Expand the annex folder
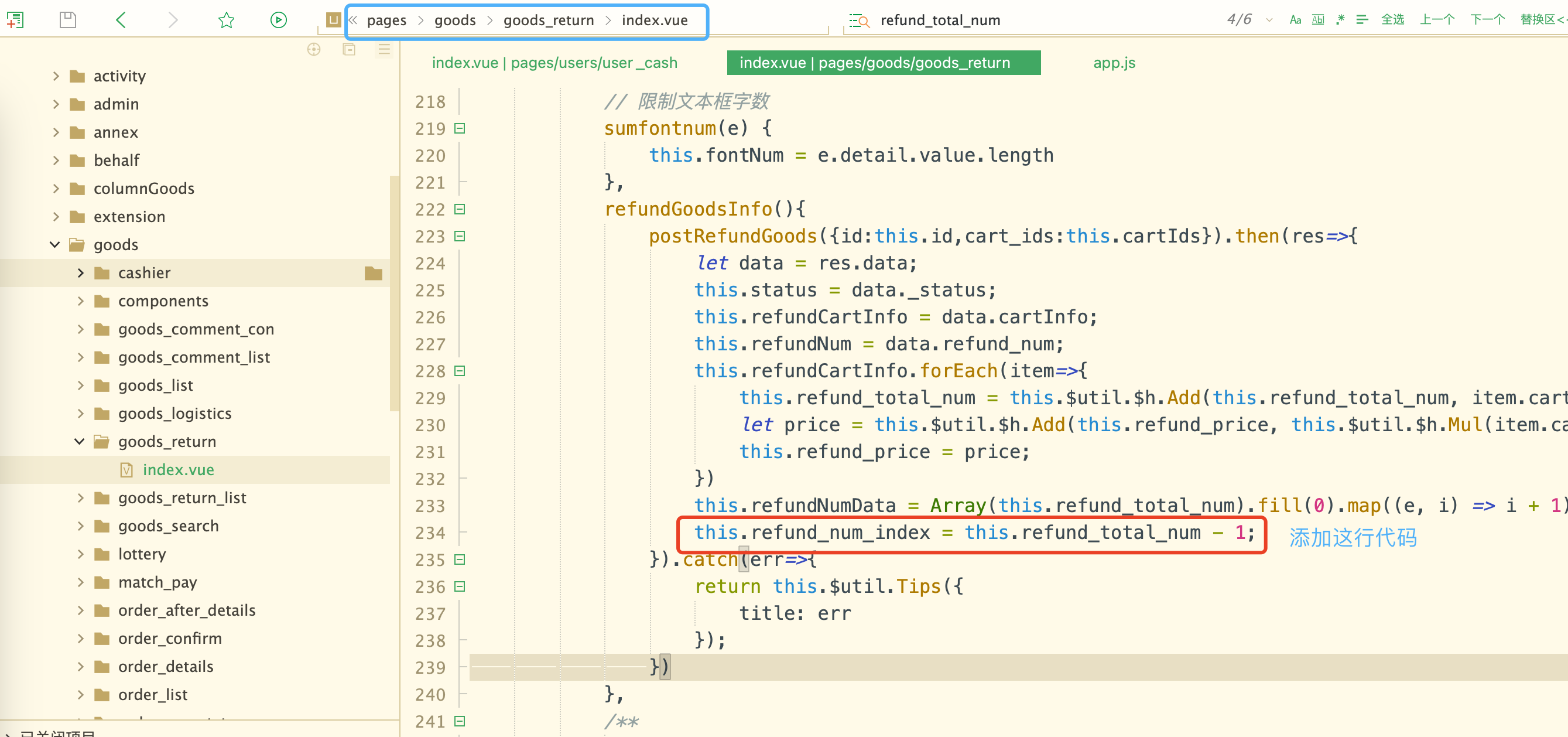The height and width of the screenshot is (737, 1568). [x=56, y=132]
